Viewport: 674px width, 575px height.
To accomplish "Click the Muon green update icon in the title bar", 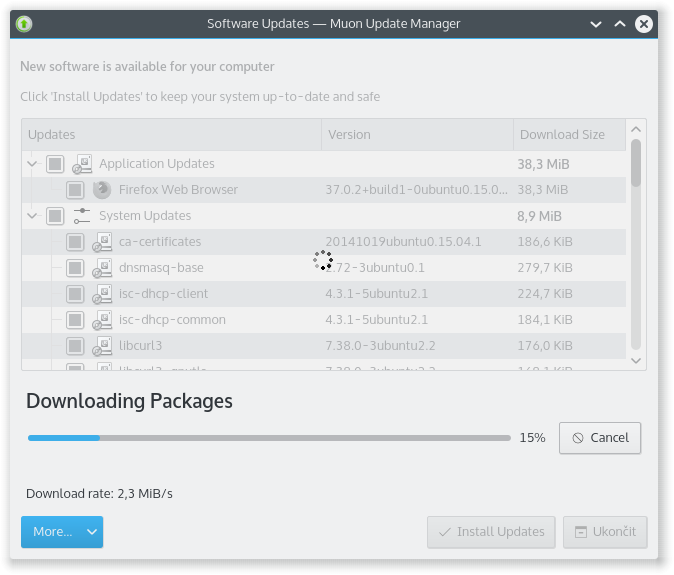I will tap(24, 24).
